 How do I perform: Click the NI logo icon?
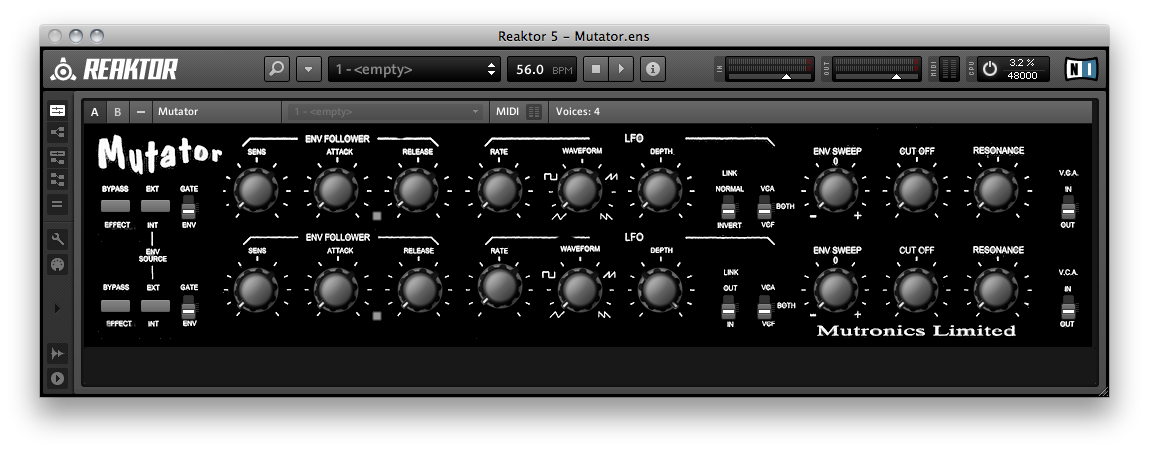pos(1082,69)
